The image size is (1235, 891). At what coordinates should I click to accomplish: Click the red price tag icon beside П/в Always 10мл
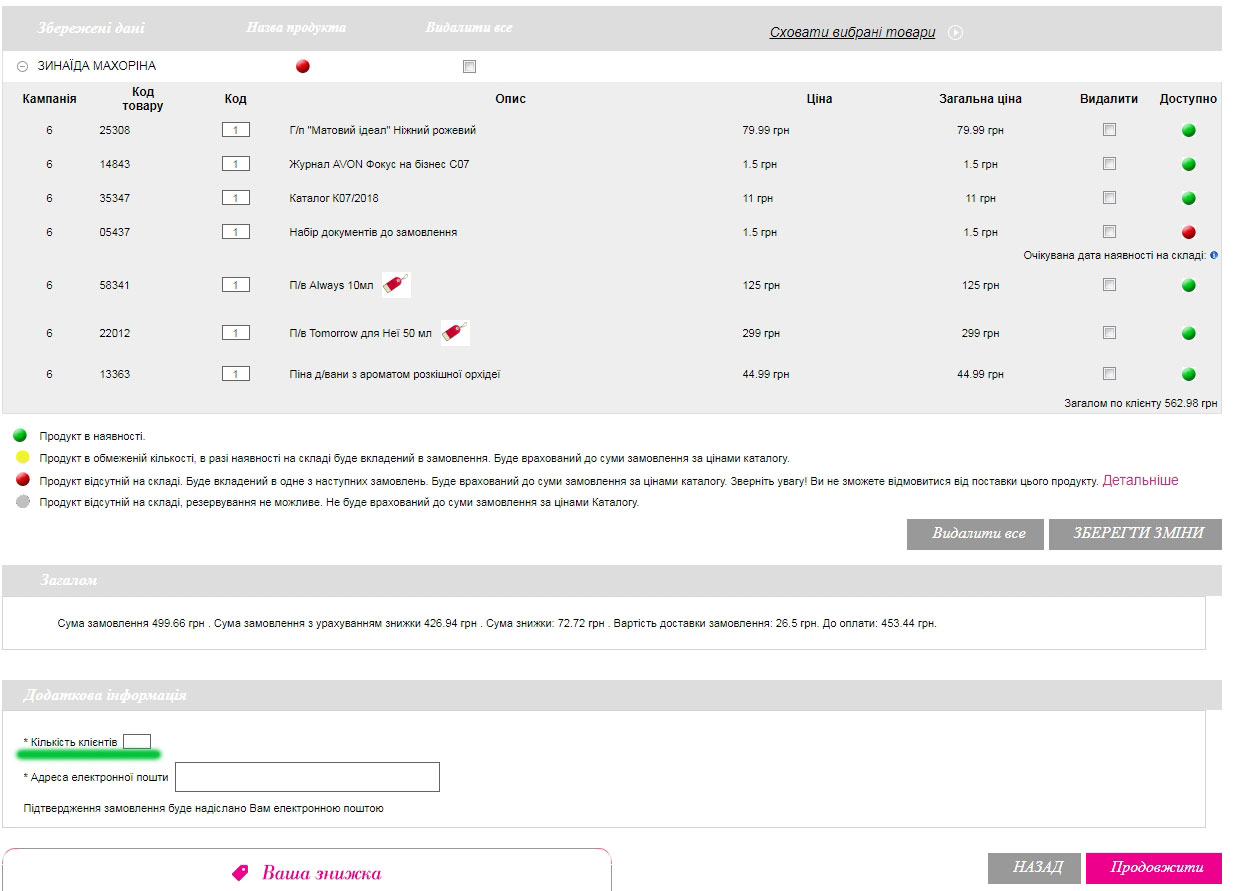(x=396, y=285)
